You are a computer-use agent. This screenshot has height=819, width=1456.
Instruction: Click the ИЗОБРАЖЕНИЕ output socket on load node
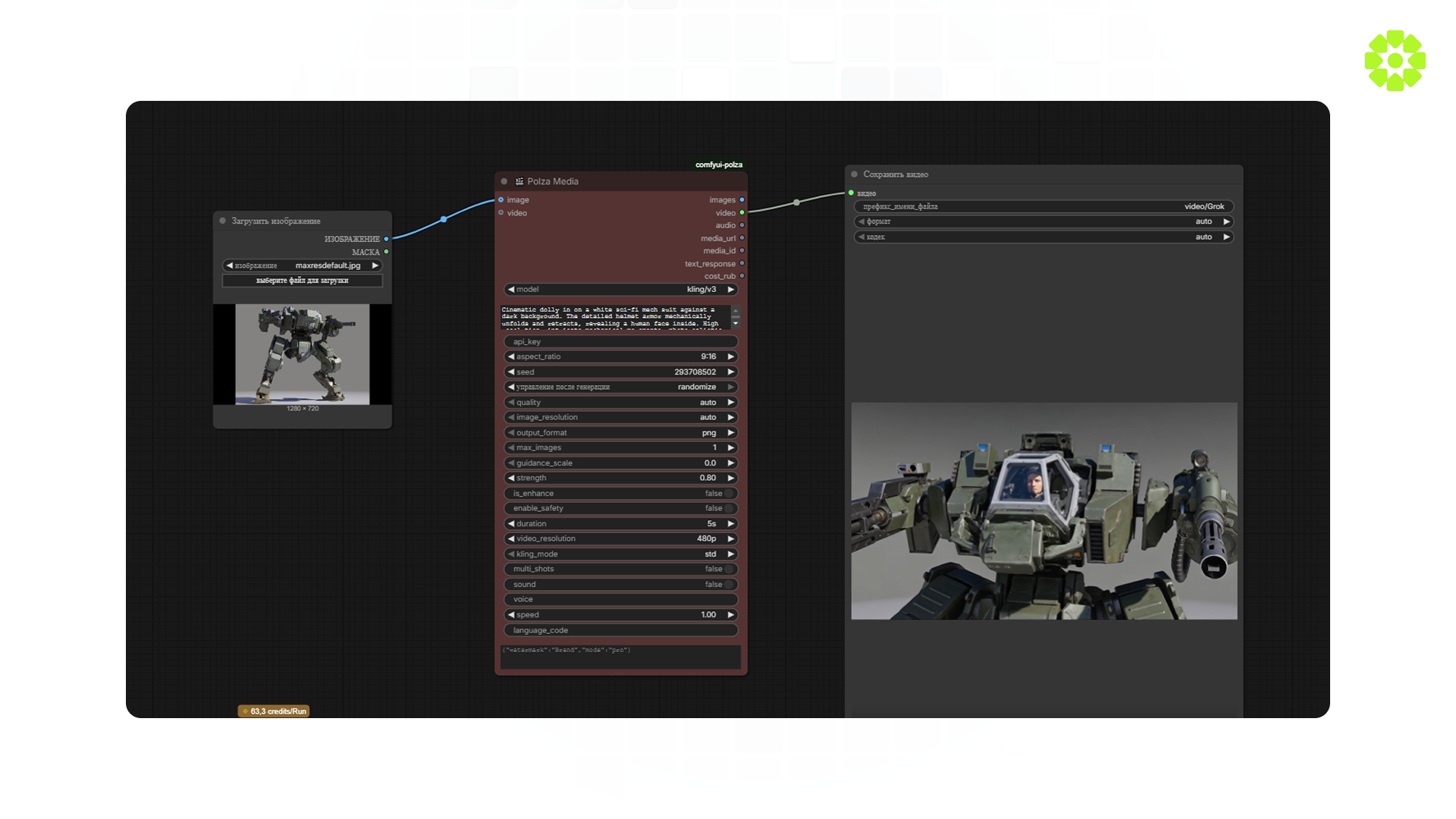[386, 239]
